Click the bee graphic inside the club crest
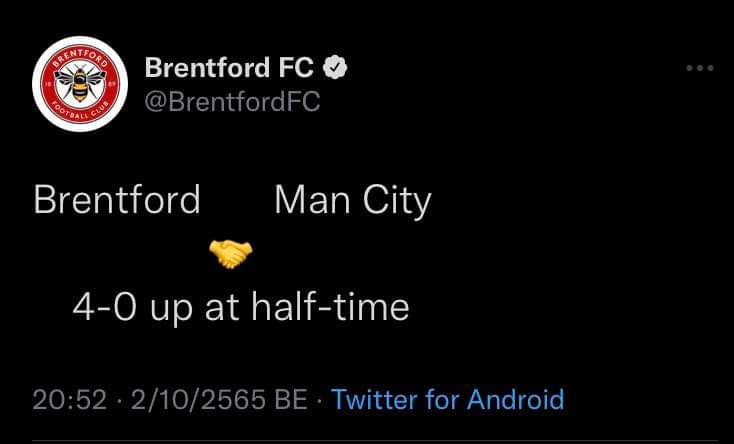Viewport: 734px width, 444px height. click(80, 82)
